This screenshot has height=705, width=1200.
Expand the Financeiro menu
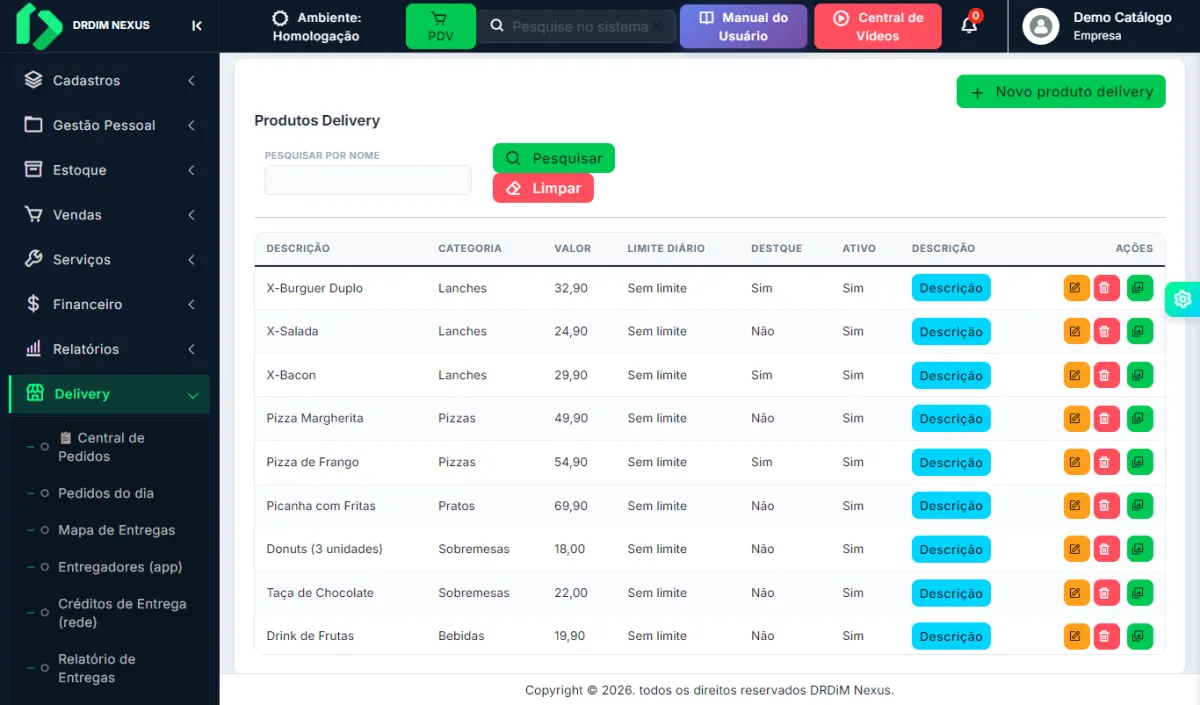(110, 304)
